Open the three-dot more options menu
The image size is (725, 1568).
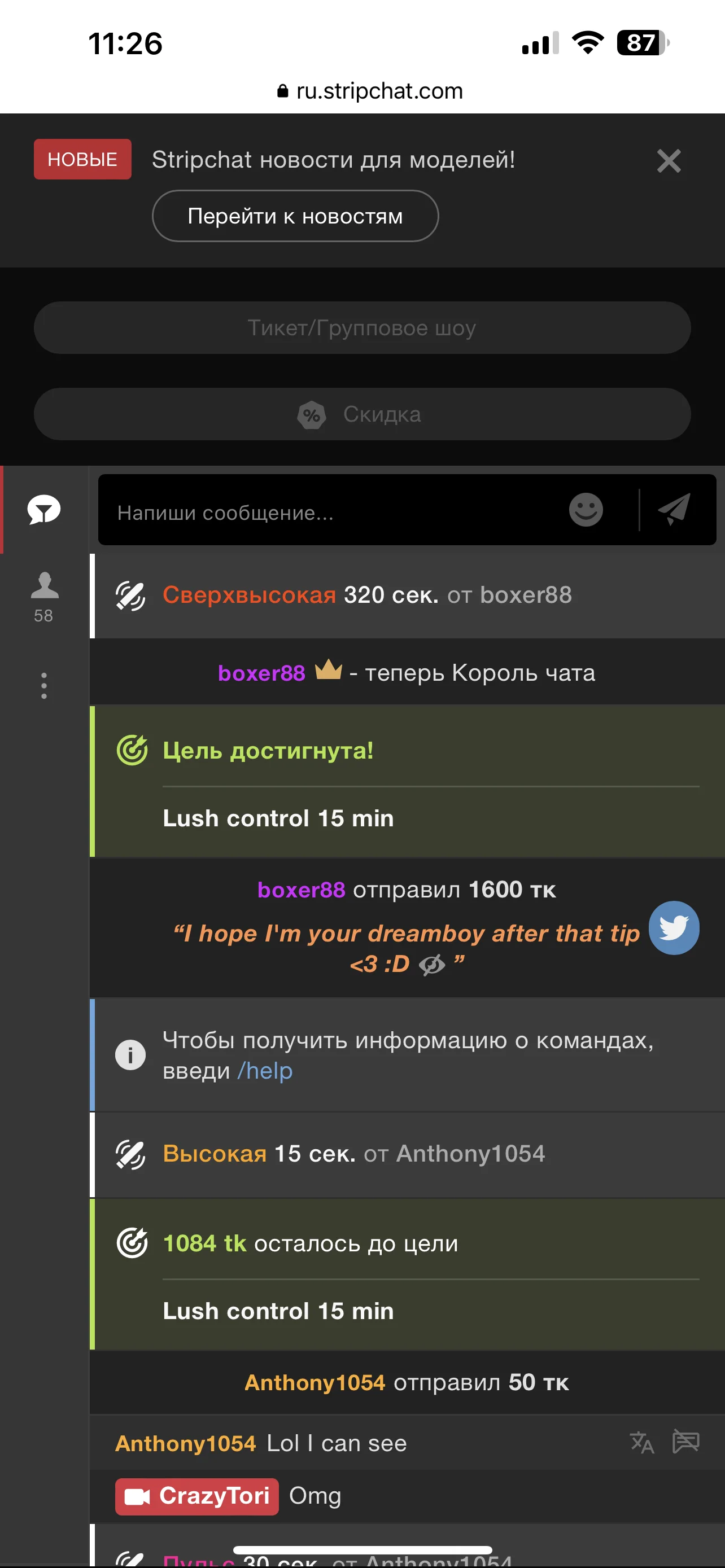[44, 685]
